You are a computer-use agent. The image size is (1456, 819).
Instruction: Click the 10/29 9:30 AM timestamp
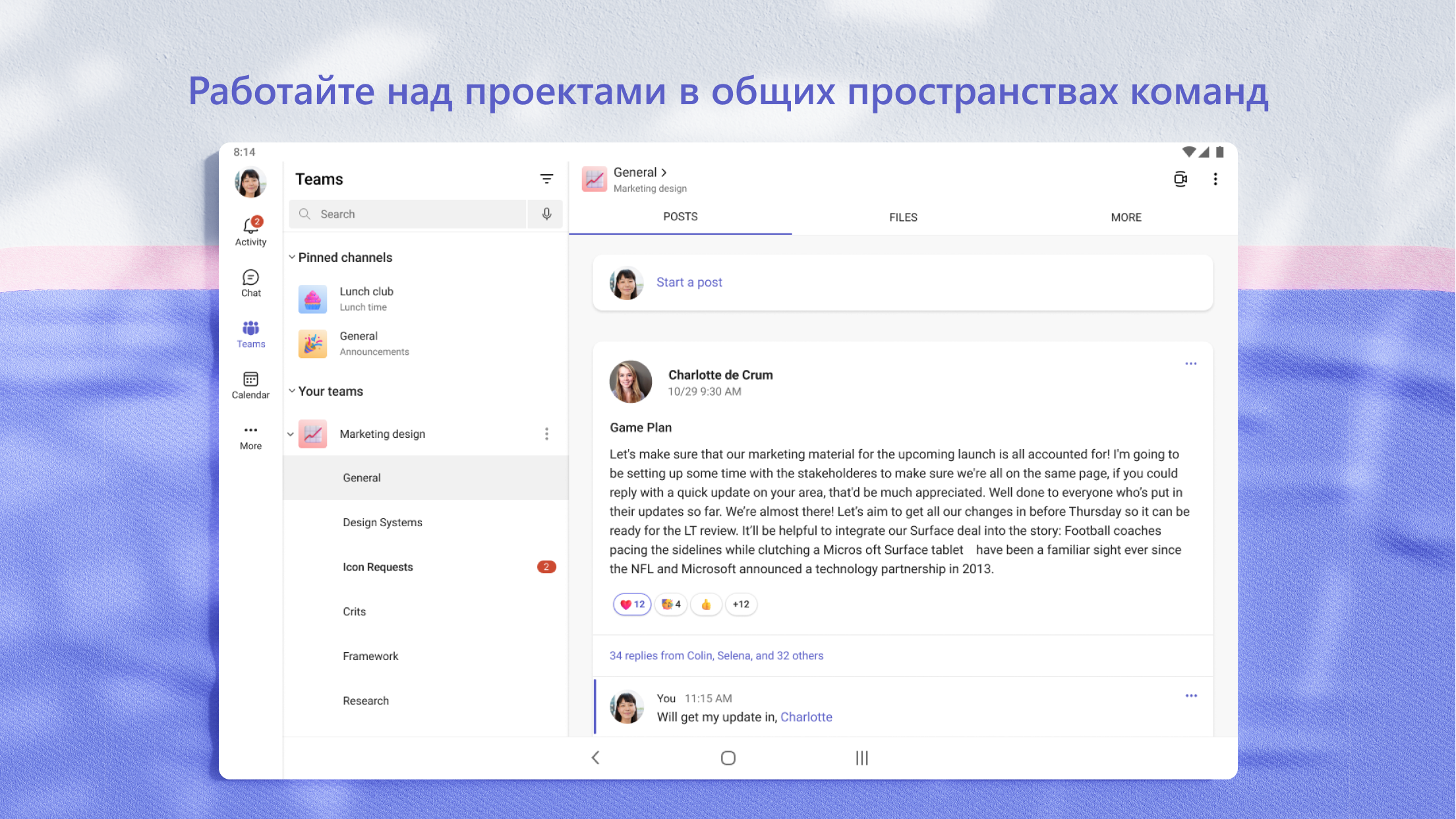(x=705, y=392)
